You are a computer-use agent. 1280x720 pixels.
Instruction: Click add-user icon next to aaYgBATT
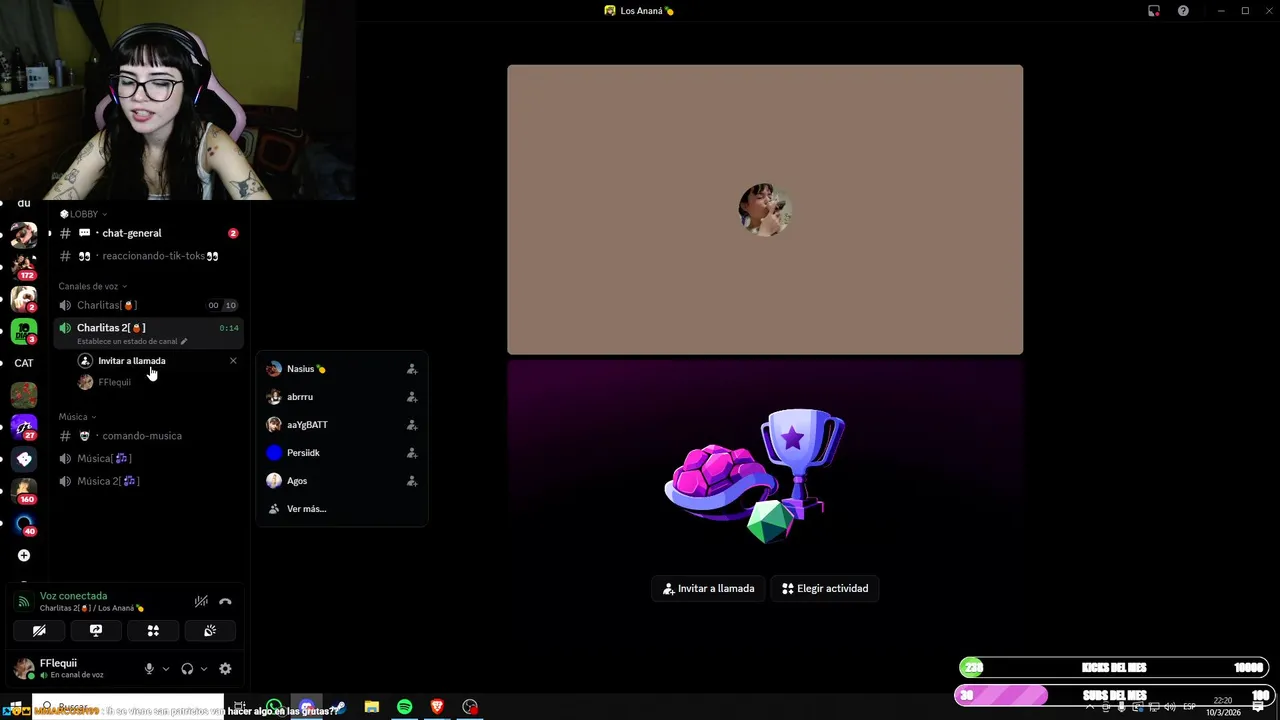coord(411,425)
